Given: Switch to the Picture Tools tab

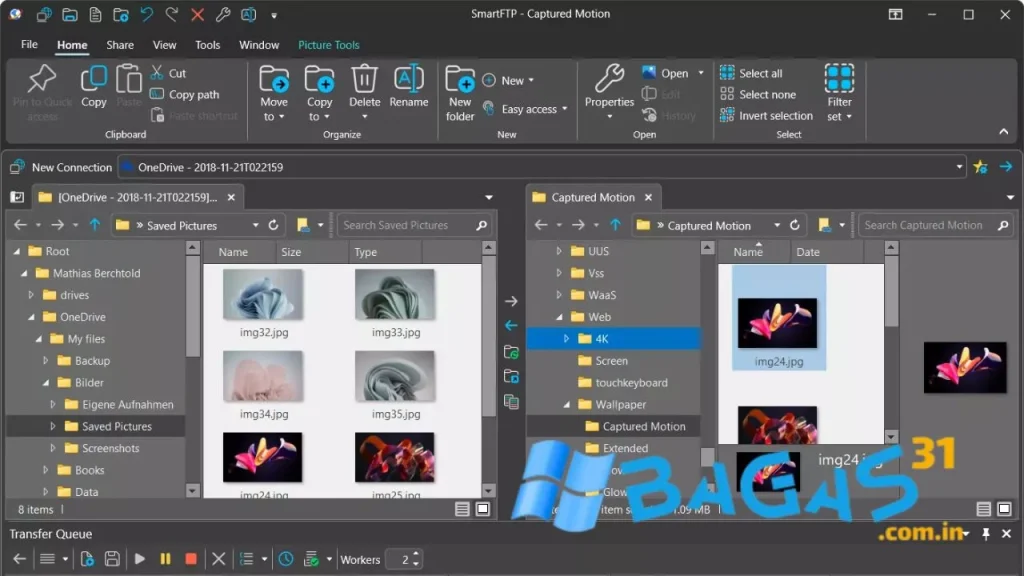Looking at the screenshot, I should click(328, 45).
